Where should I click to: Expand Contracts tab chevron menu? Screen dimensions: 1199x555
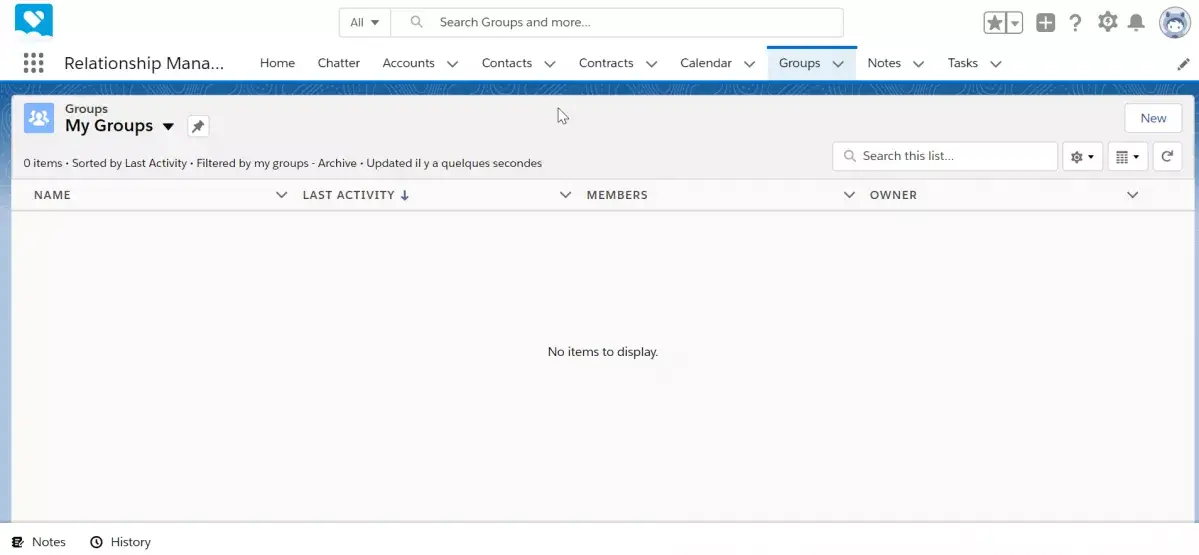click(651, 64)
